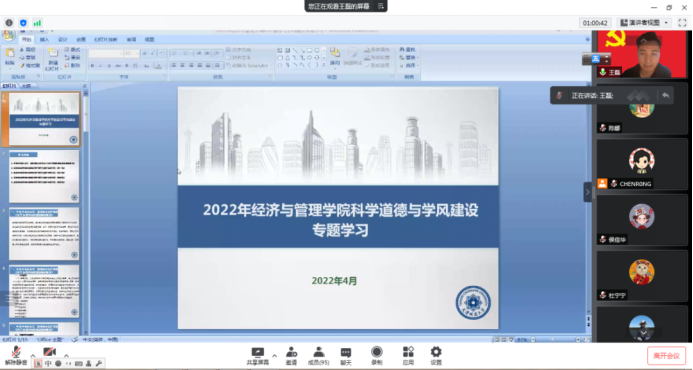The height and width of the screenshot is (370, 693).
Task: Turn on the camera video
Action: (x=50, y=352)
